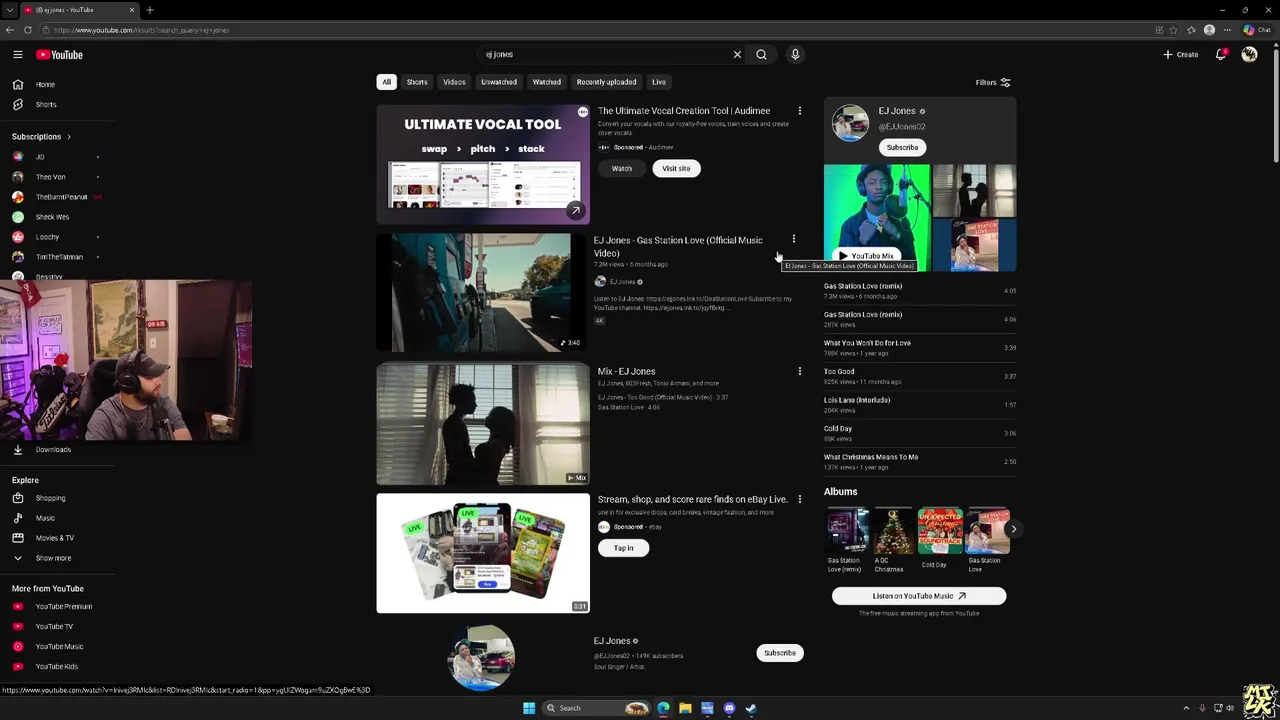This screenshot has height=720, width=1280.
Task: Open the search Filters panel
Action: click(x=993, y=83)
